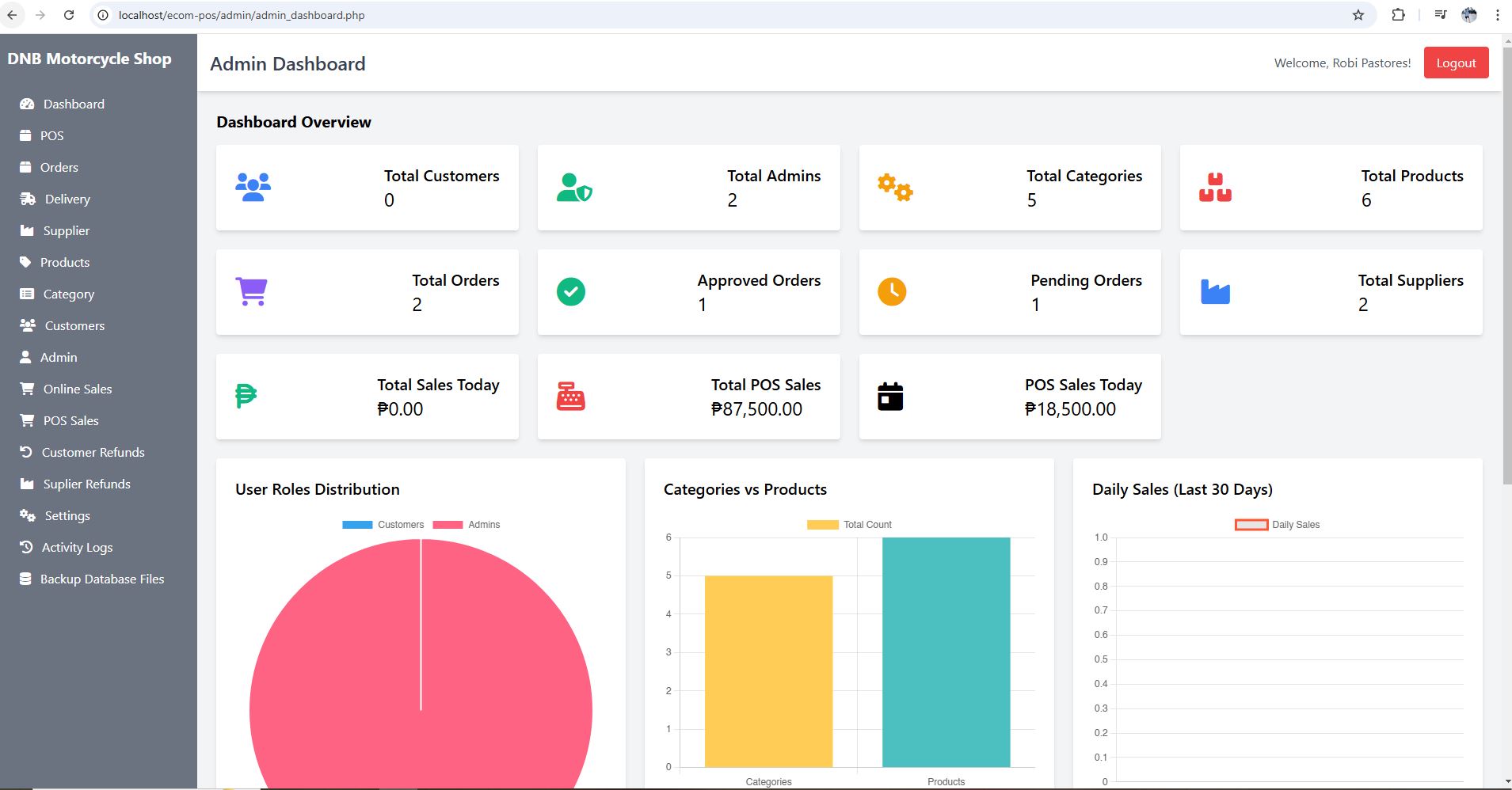Click the yellow Categories bar in chart

[x=768, y=671]
